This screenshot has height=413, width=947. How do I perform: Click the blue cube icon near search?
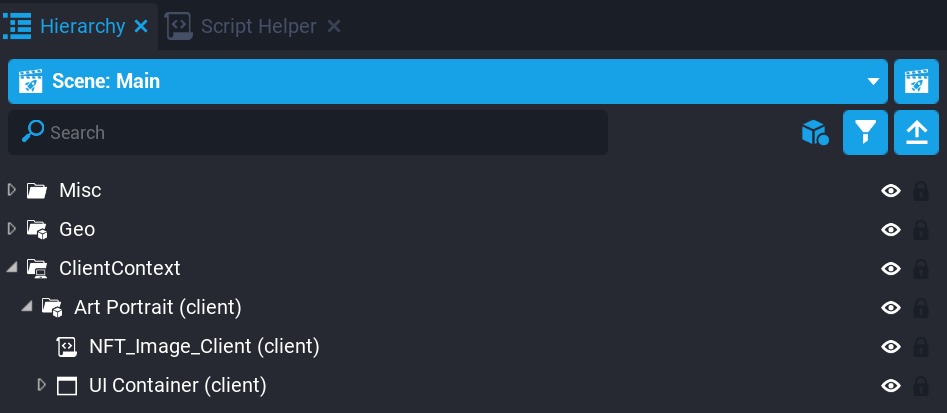815,133
